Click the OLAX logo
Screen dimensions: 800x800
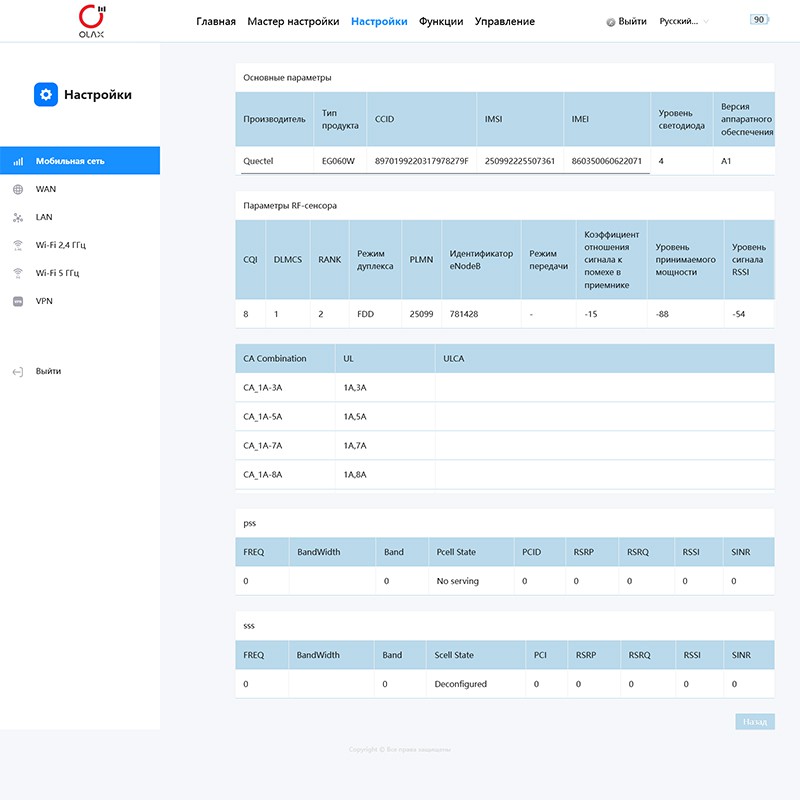(x=91, y=20)
